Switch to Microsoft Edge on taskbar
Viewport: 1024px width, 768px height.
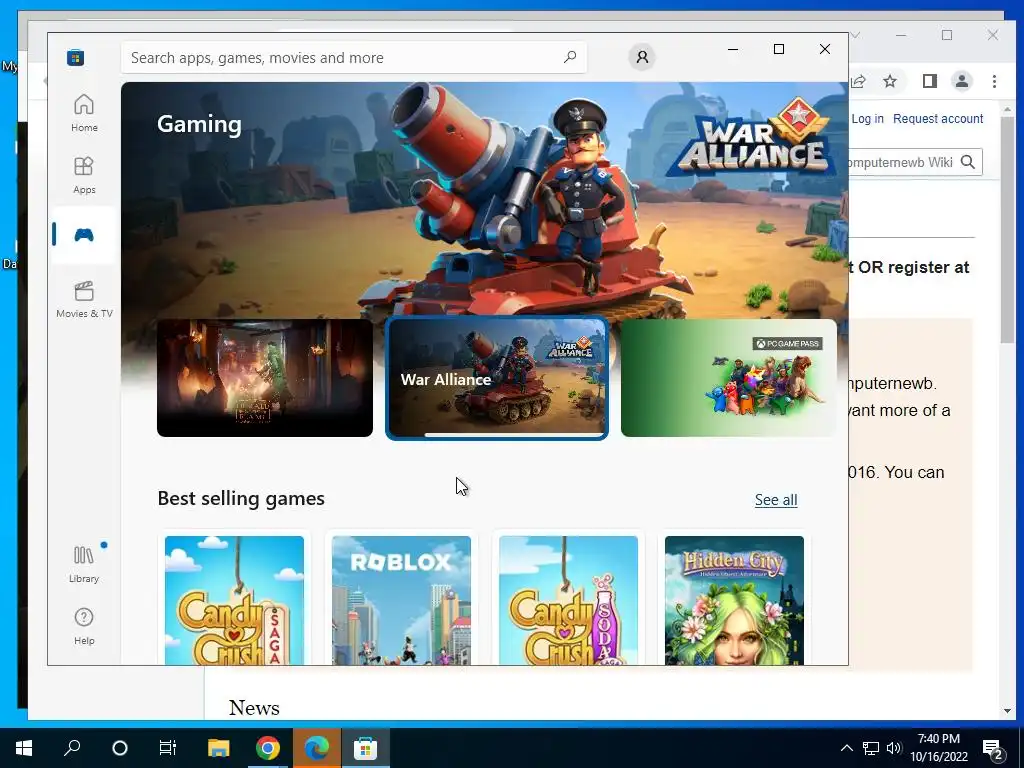click(317, 748)
